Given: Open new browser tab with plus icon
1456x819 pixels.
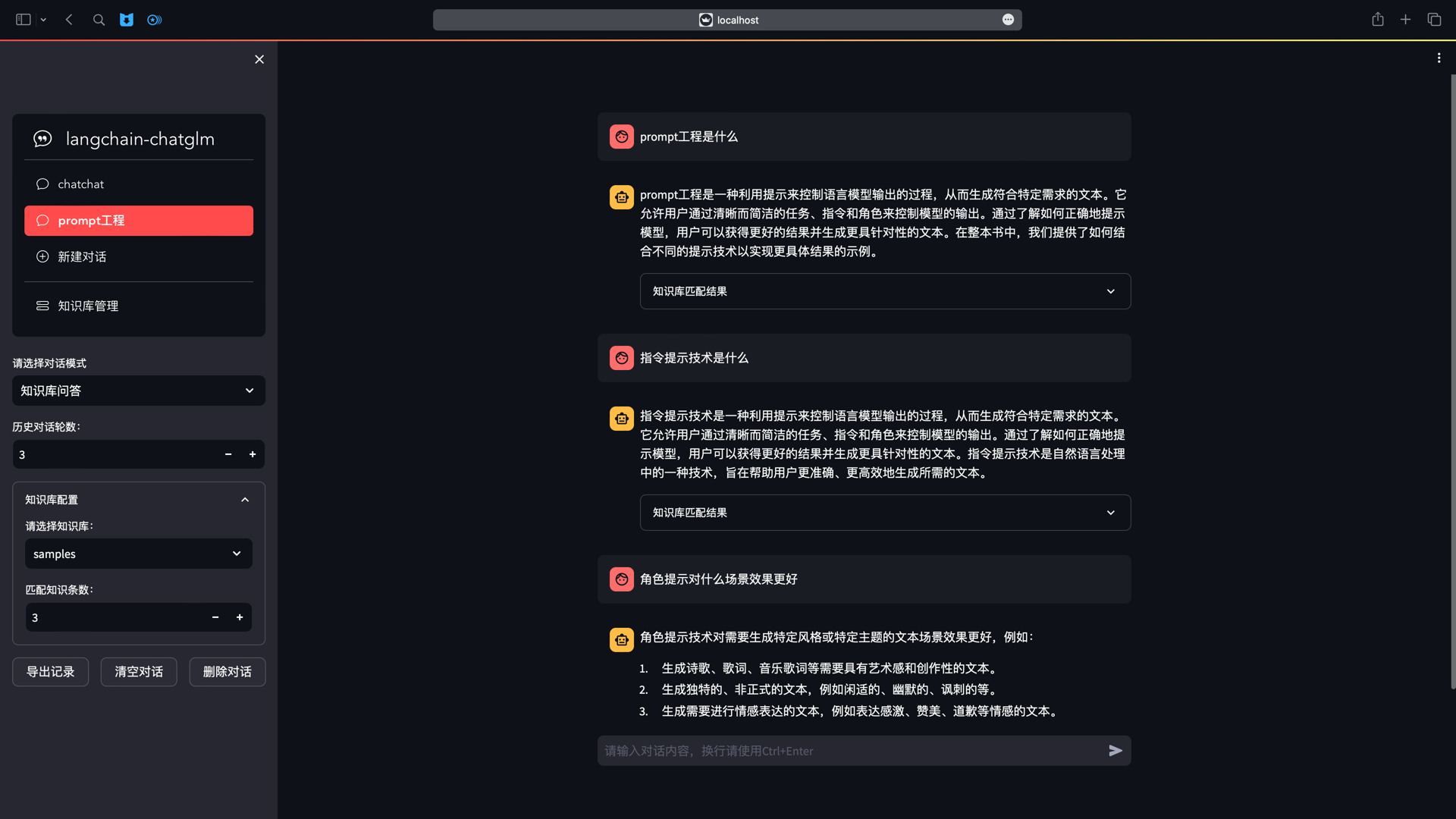Looking at the screenshot, I should coord(1405,20).
